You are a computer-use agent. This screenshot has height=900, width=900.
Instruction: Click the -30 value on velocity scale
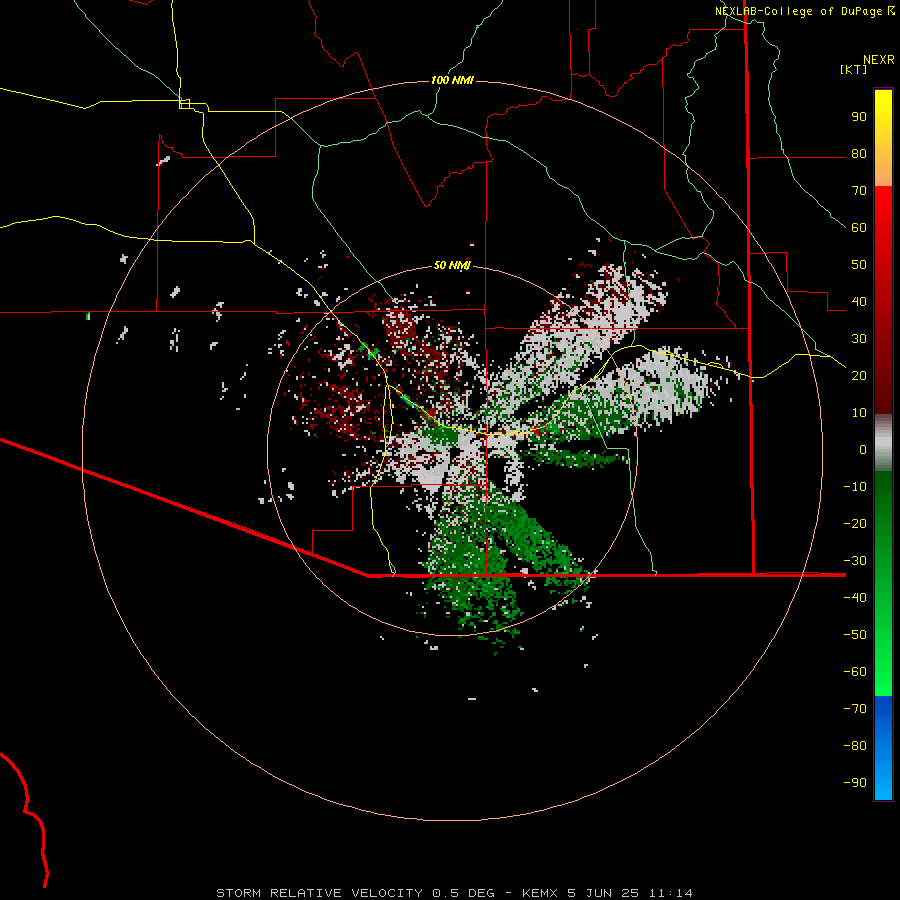click(x=855, y=561)
